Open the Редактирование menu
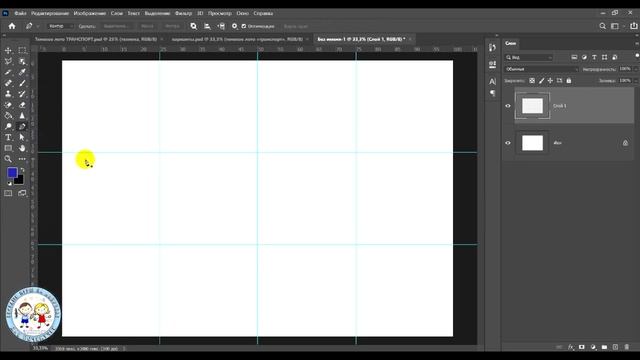This screenshot has height=360, width=640. (50, 13)
